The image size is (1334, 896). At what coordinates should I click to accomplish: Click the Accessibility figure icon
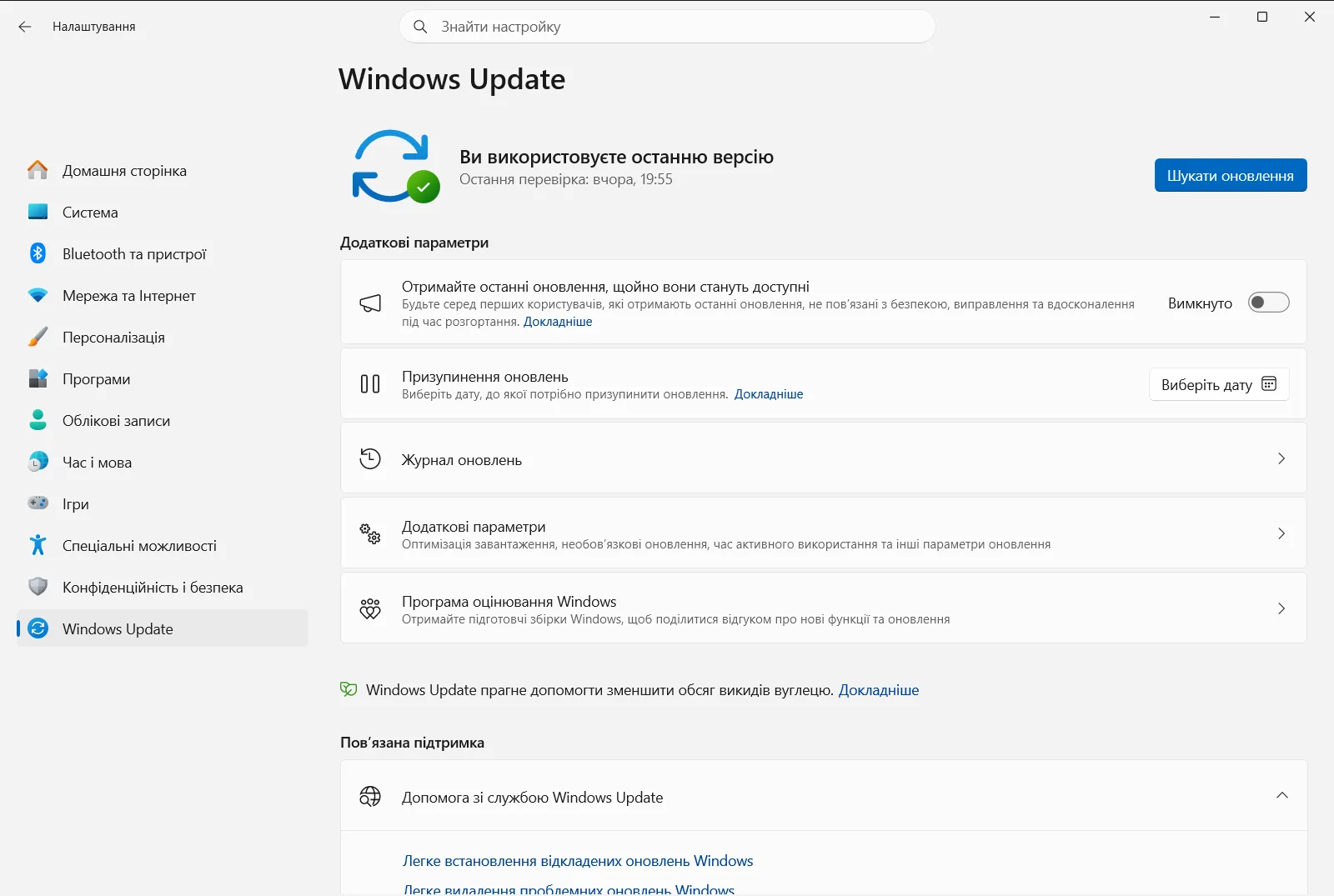click(38, 545)
